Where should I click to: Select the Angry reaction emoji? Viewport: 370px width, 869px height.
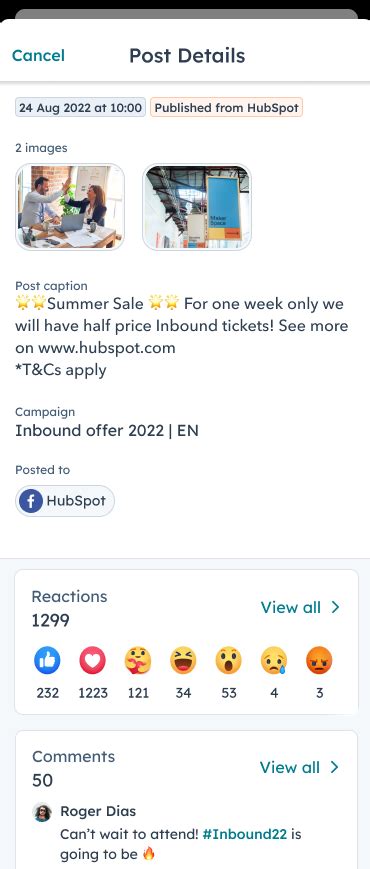(x=320, y=661)
